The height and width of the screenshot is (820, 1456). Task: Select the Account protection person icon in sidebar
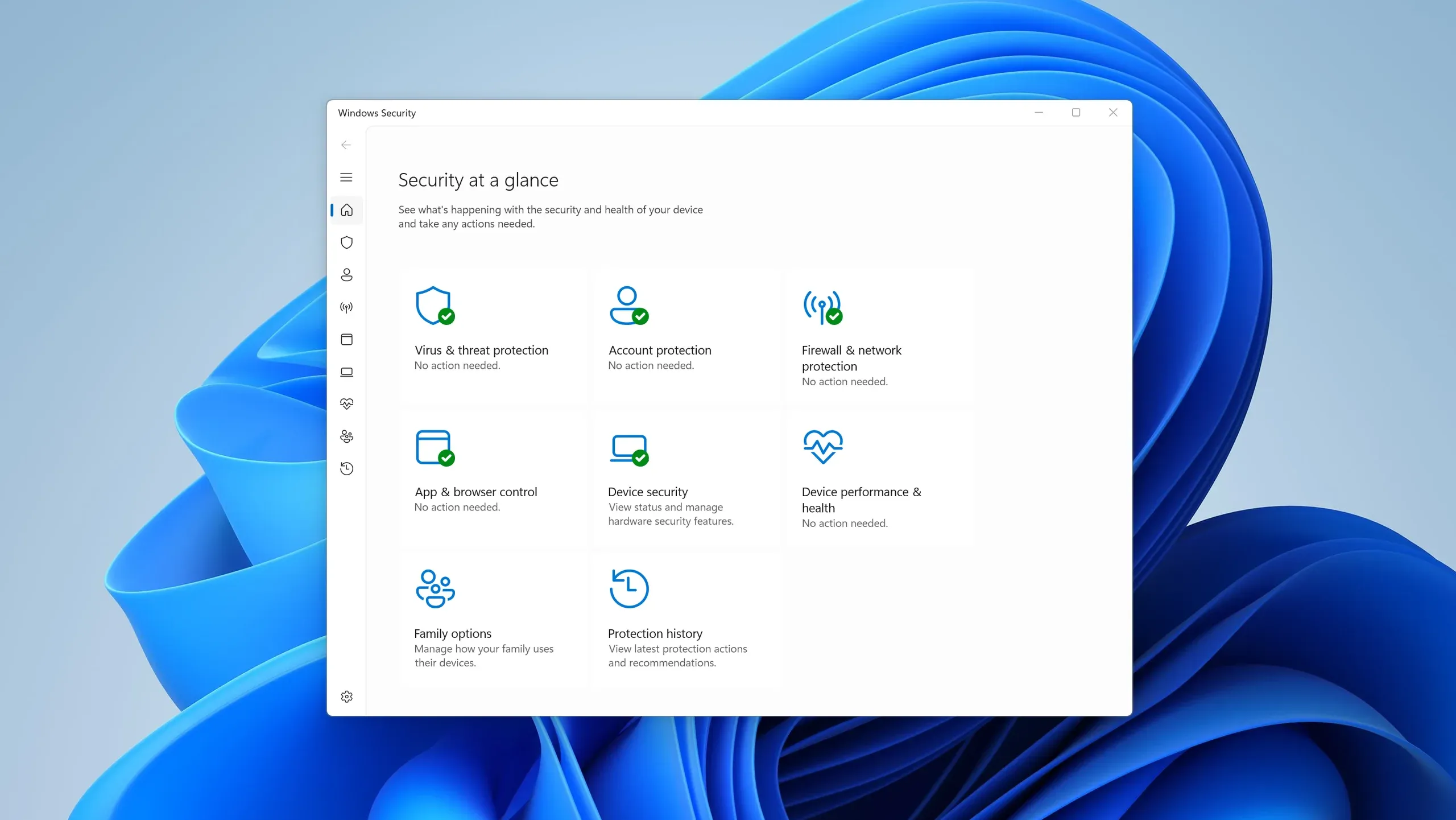(x=346, y=274)
